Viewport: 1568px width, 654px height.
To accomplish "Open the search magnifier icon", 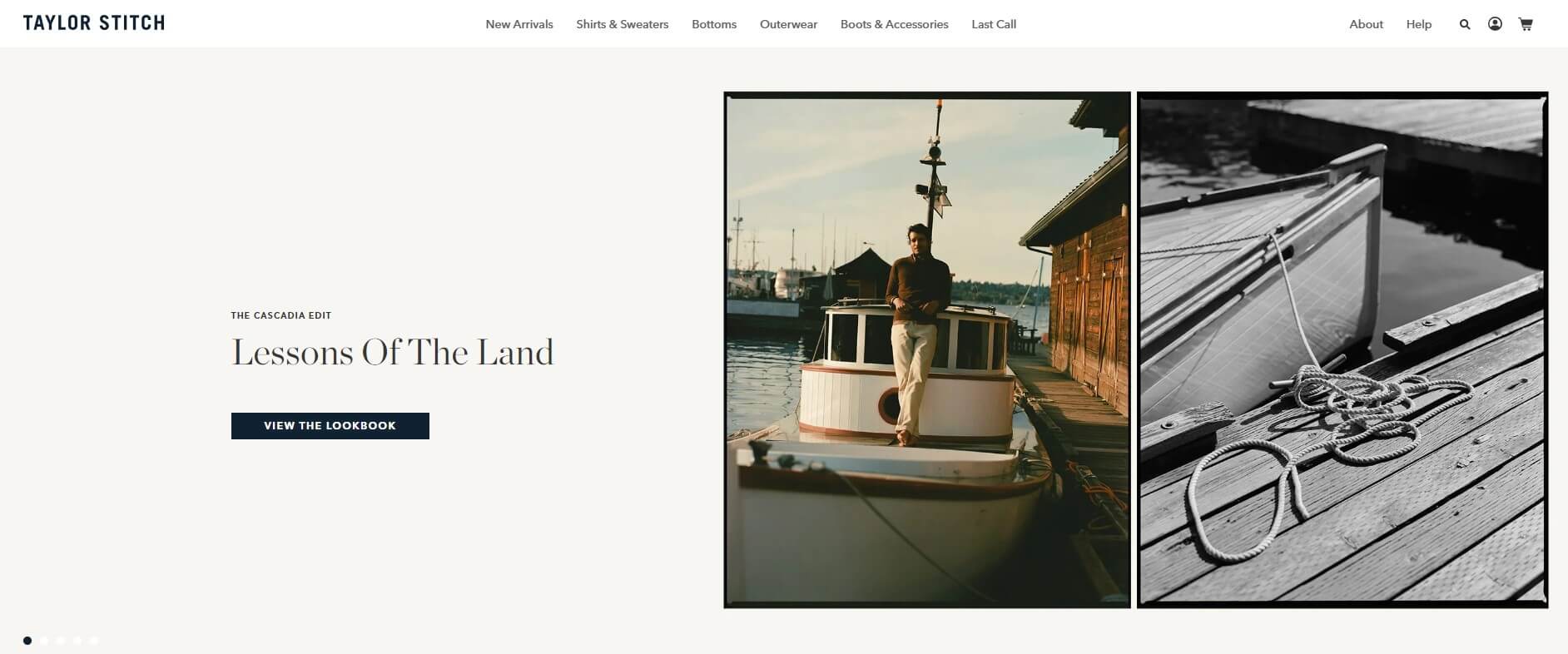I will (x=1465, y=24).
